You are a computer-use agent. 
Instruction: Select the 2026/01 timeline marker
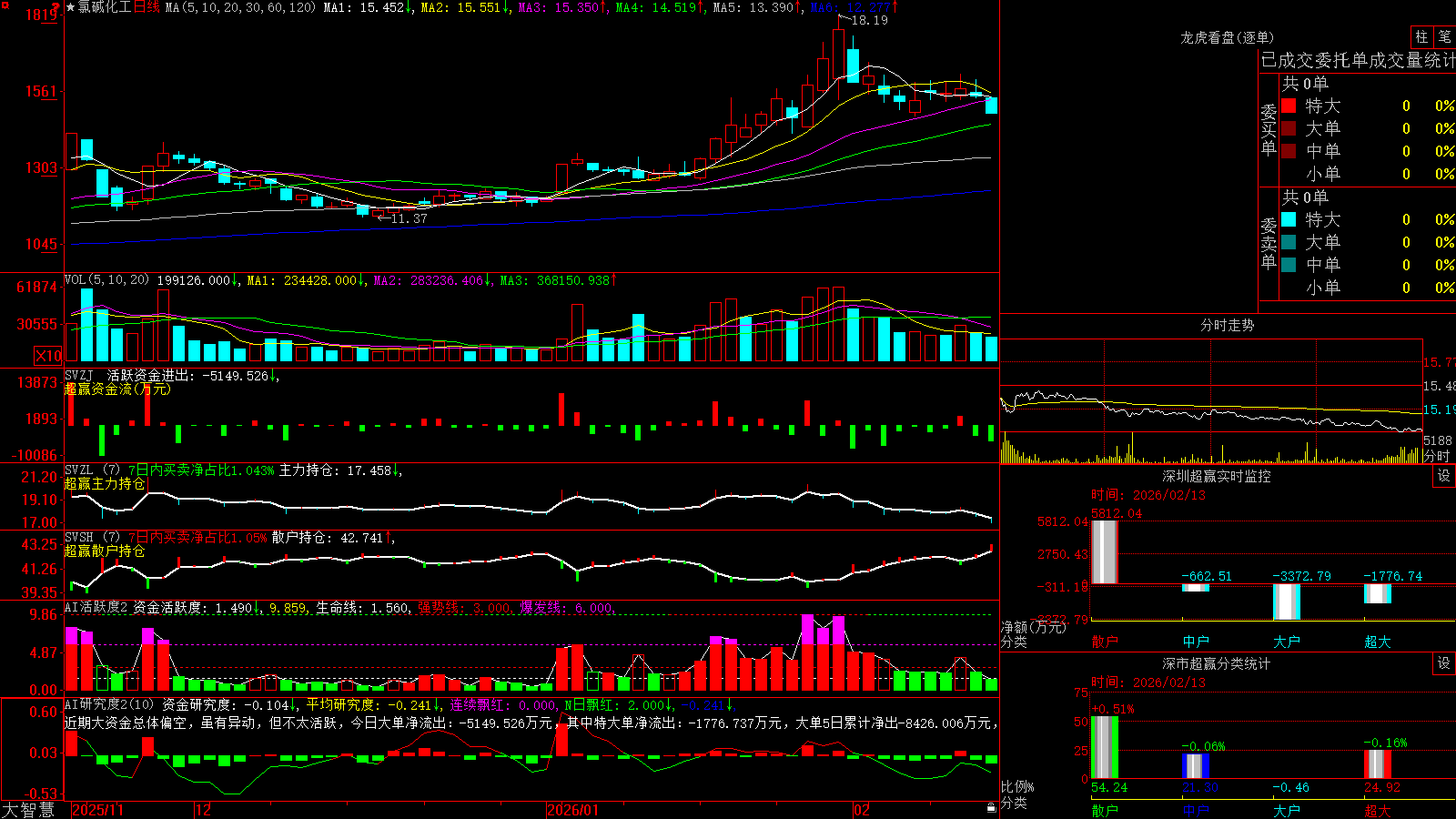(x=573, y=810)
